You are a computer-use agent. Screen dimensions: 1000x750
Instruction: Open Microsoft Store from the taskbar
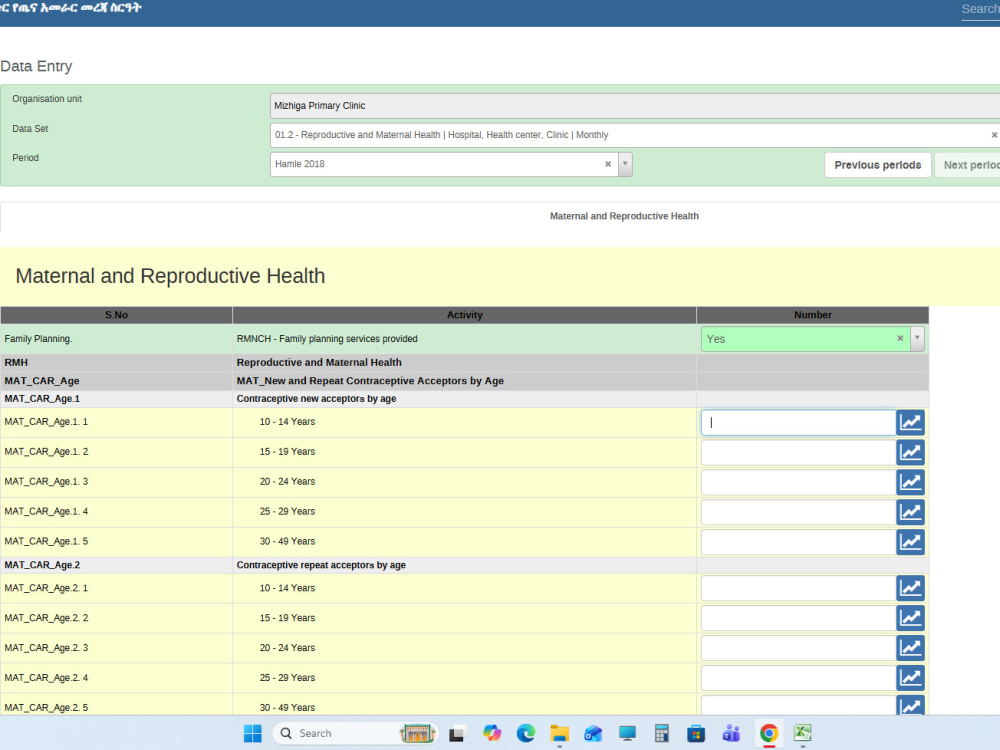(x=696, y=733)
